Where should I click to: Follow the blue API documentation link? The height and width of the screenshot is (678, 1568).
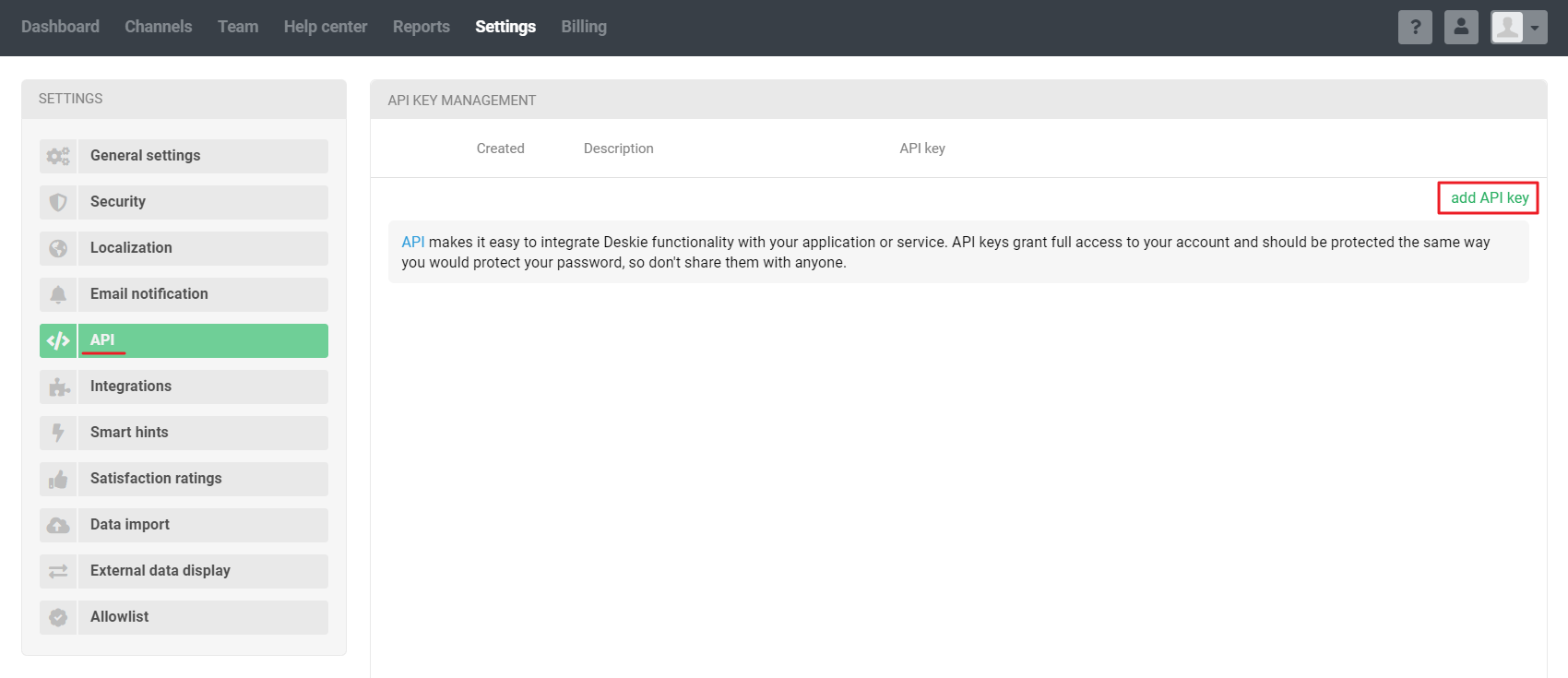413,242
